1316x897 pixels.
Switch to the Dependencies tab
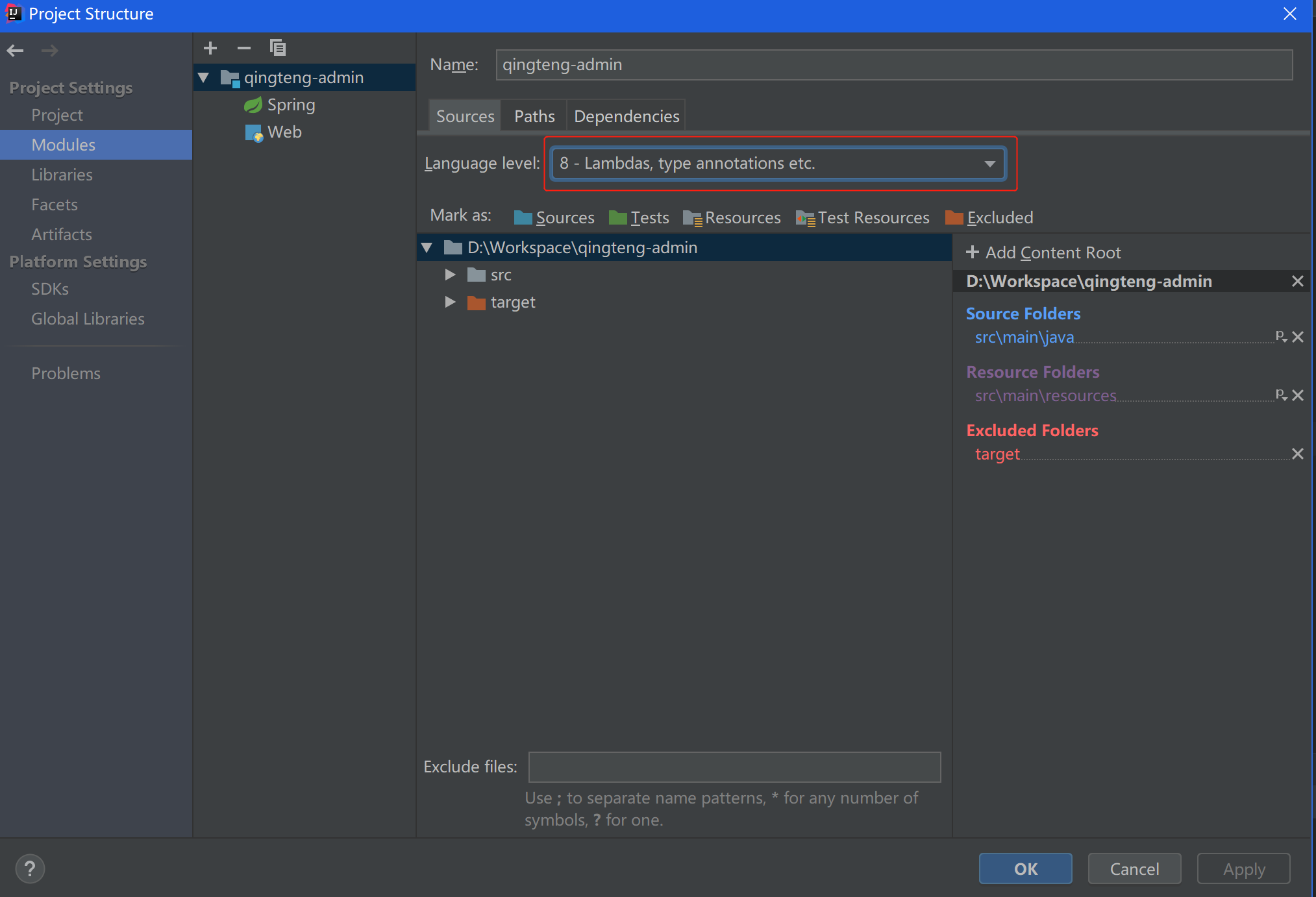[626, 115]
